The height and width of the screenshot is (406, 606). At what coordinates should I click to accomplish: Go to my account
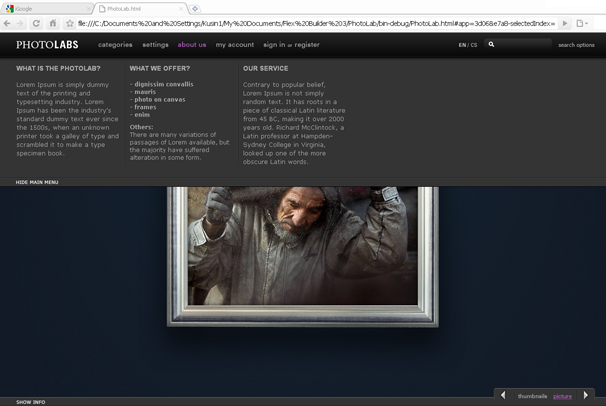(235, 45)
